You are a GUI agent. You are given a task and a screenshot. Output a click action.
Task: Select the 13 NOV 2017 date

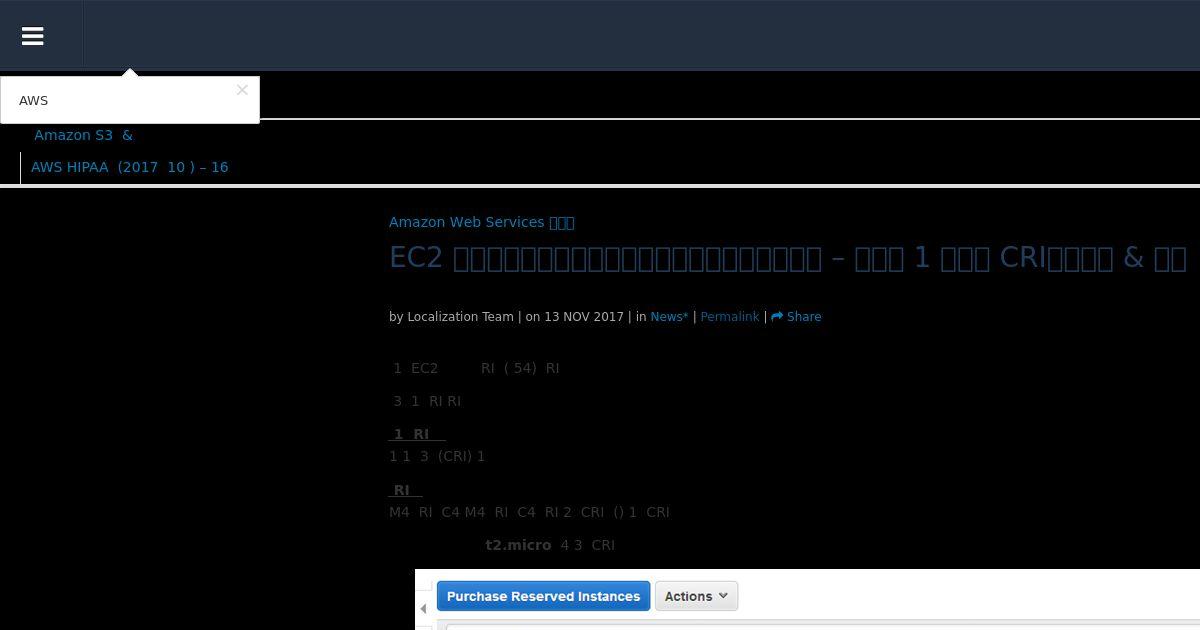pyautogui.click(x=584, y=316)
